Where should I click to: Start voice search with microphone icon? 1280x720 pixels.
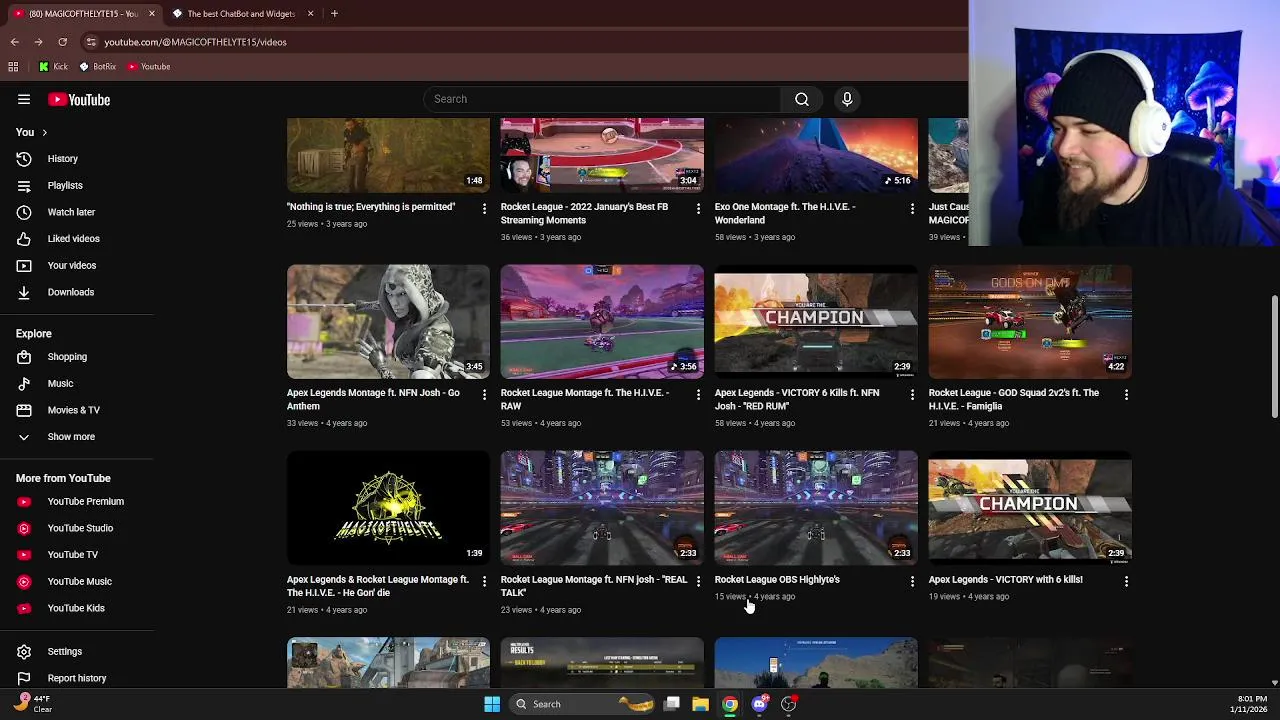pos(847,99)
